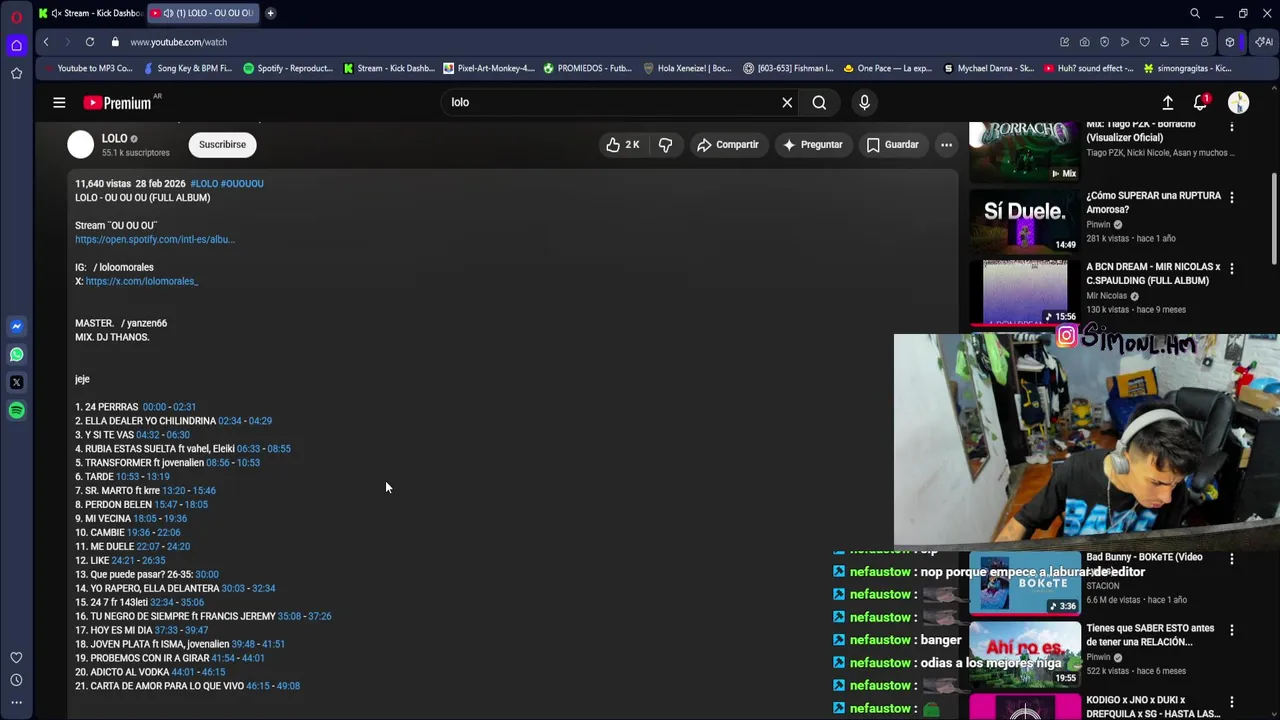Open Opera sidebar bookmarks star
The width and height of the screenshot is (1280, 720).
click(x=16, y=73)
